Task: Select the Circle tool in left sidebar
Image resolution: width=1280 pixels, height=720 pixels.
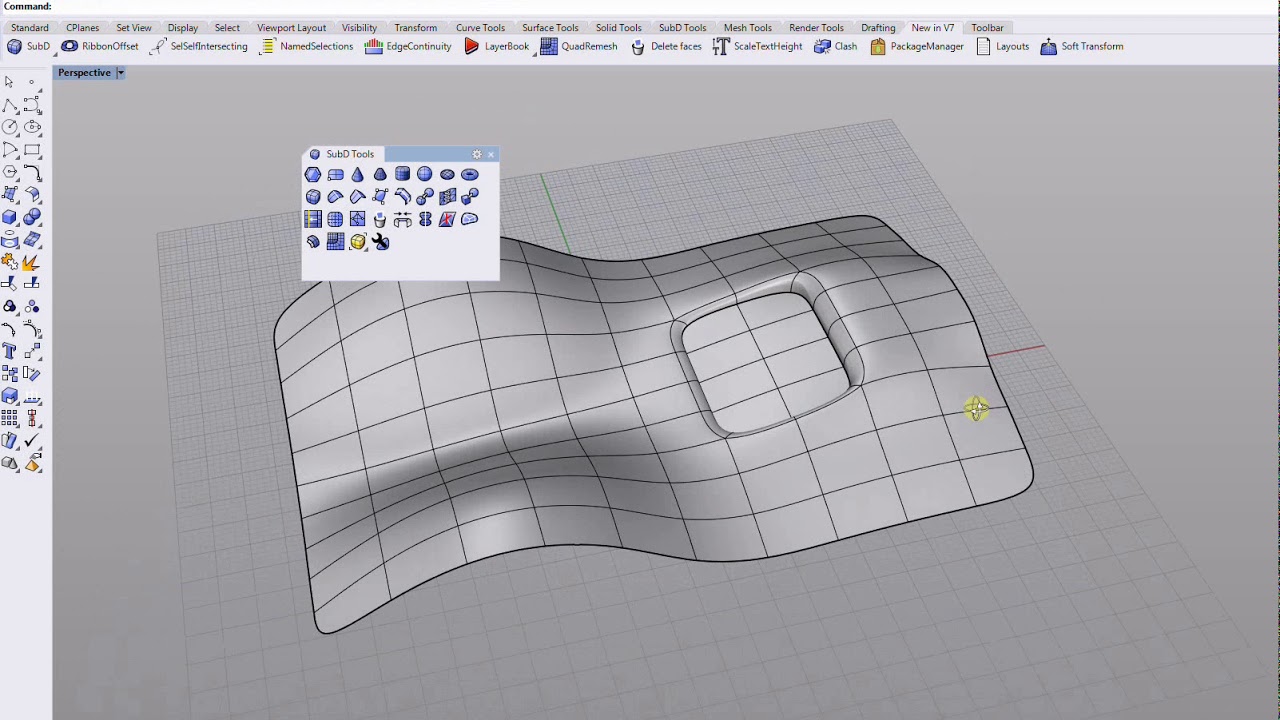Action: [10, 127]
